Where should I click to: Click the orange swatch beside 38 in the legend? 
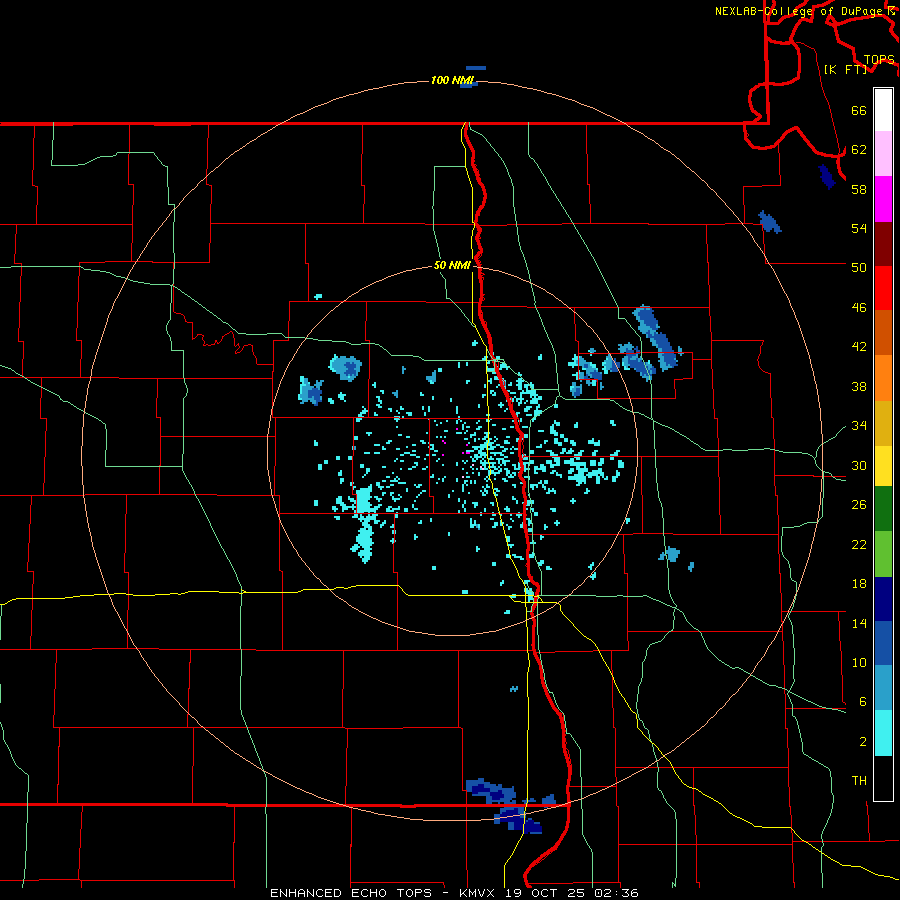click(x=883, y=378)
